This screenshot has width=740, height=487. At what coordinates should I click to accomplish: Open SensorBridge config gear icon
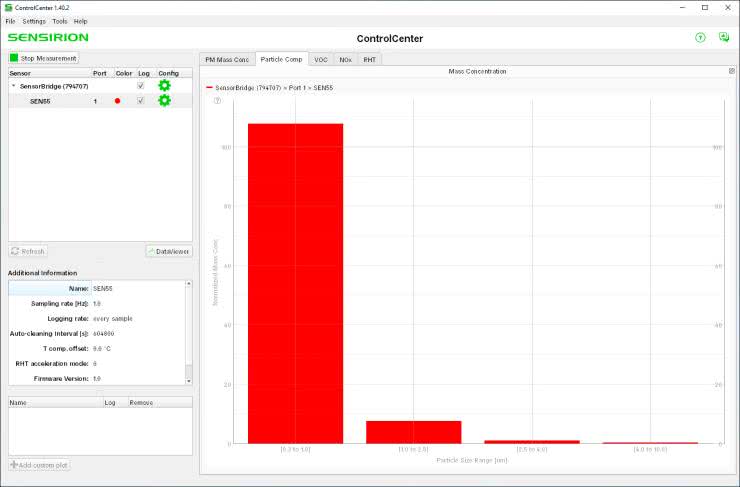(164, 86)
